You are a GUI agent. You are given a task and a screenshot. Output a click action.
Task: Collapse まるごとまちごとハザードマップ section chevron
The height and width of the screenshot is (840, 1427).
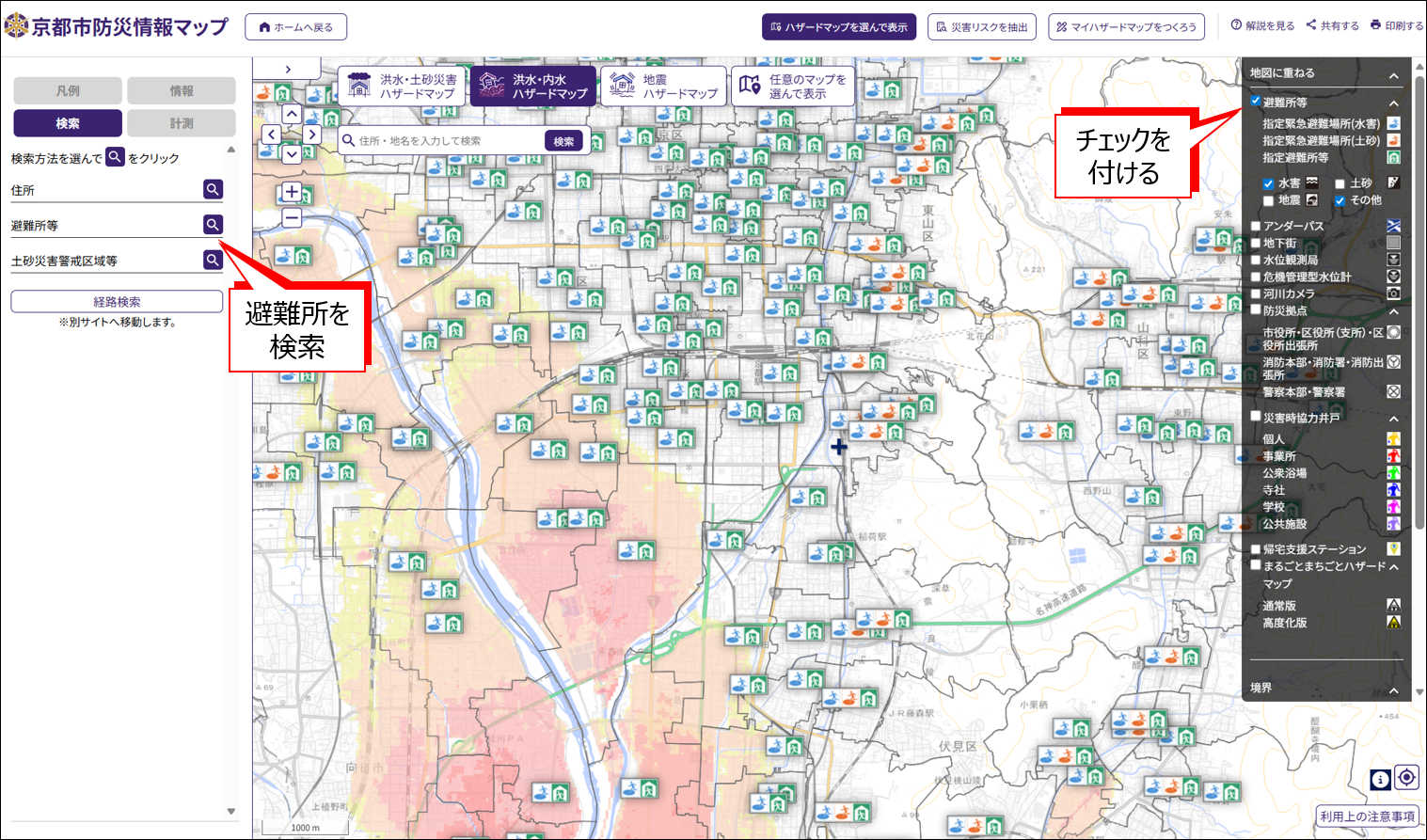[1393, 567]
